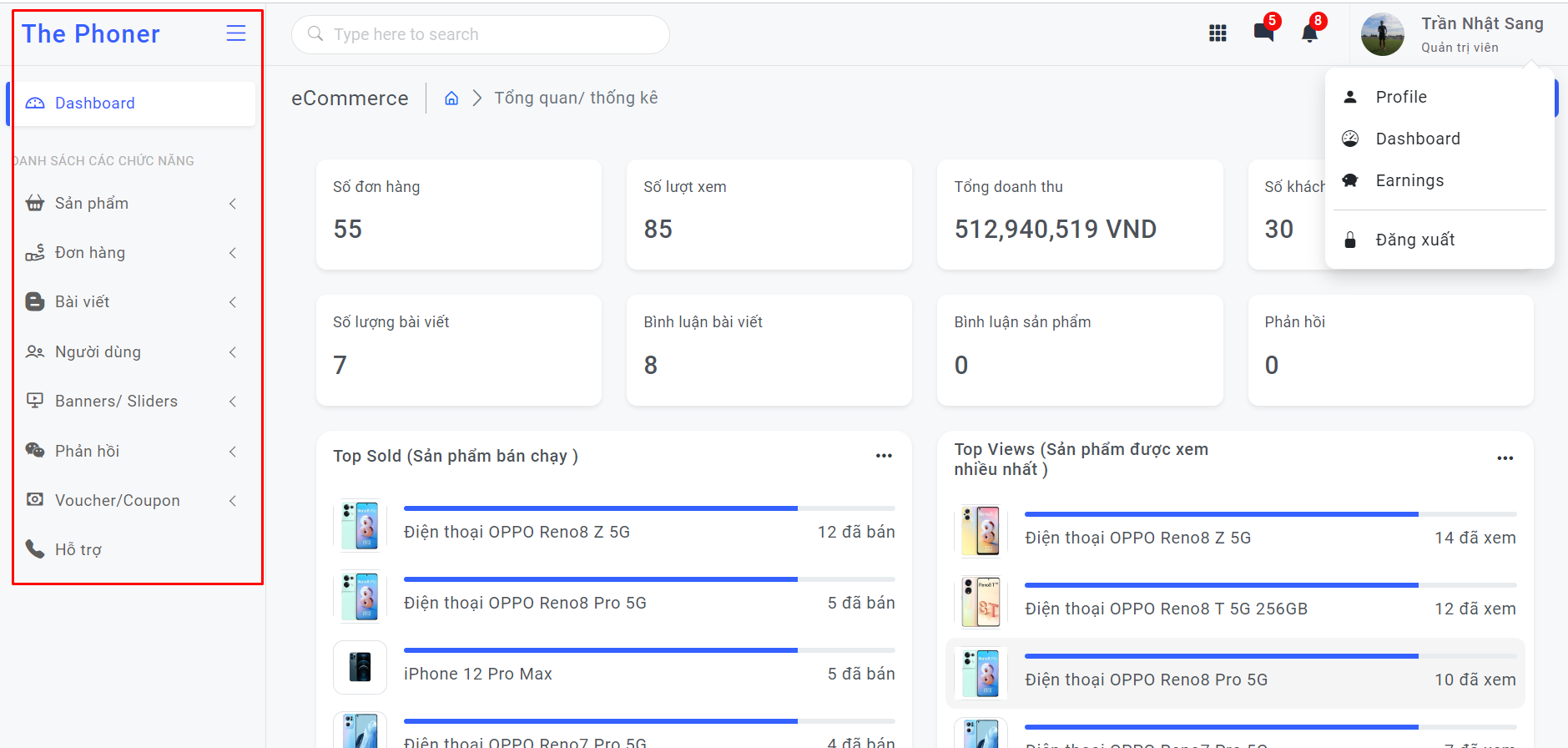
Task: Click the search magnifier icon
Action: tap(315, 33)
